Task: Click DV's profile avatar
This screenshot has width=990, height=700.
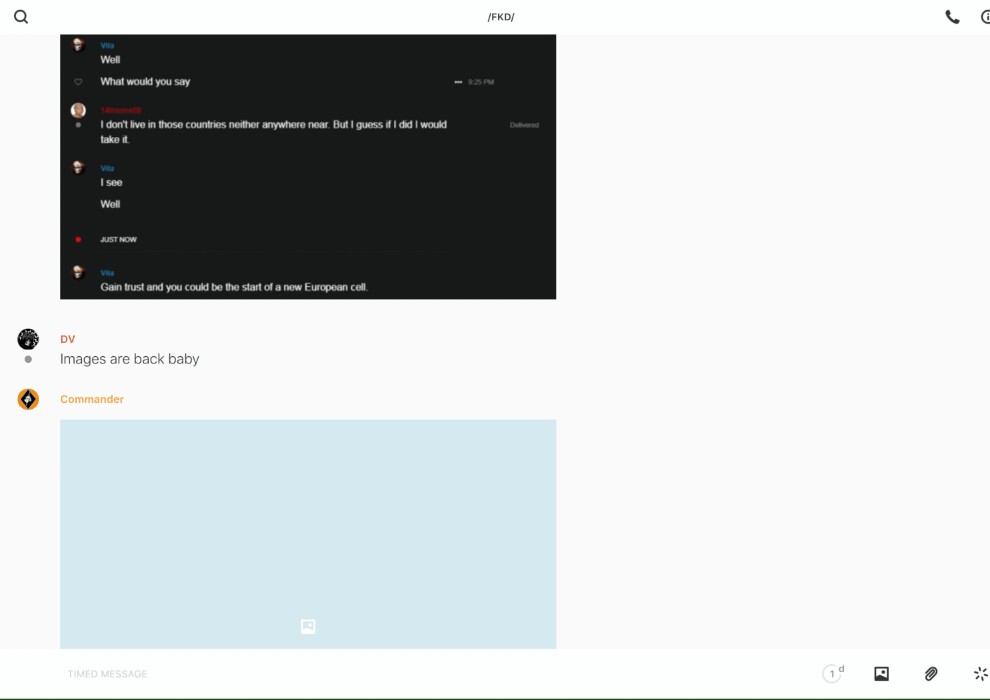Action: 28,339
